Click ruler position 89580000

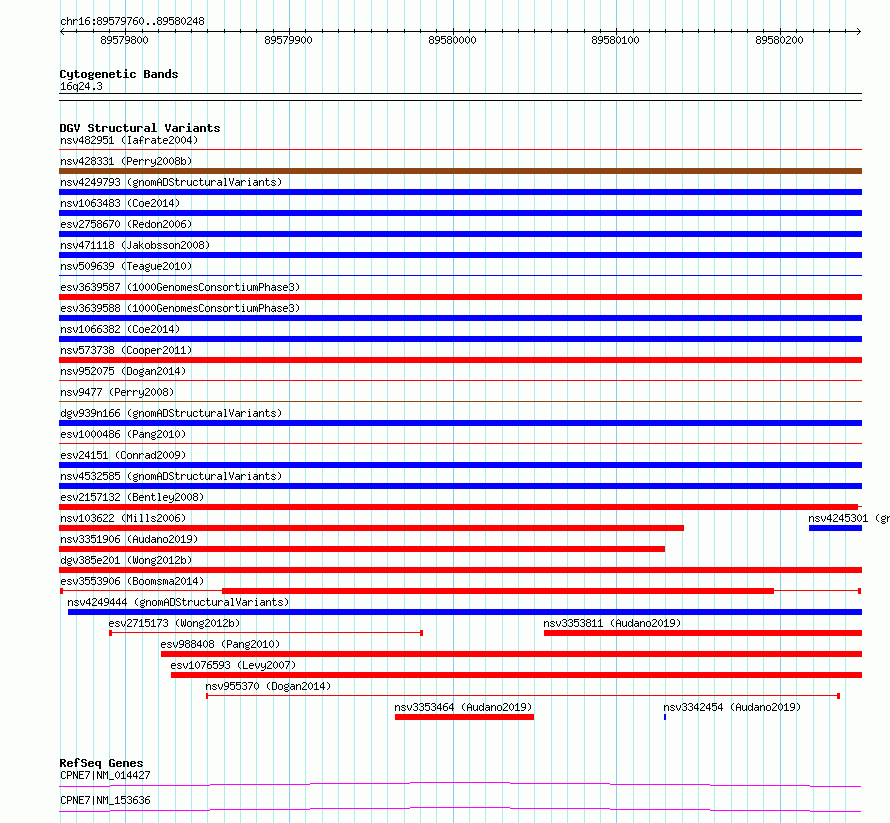[452, 40]
